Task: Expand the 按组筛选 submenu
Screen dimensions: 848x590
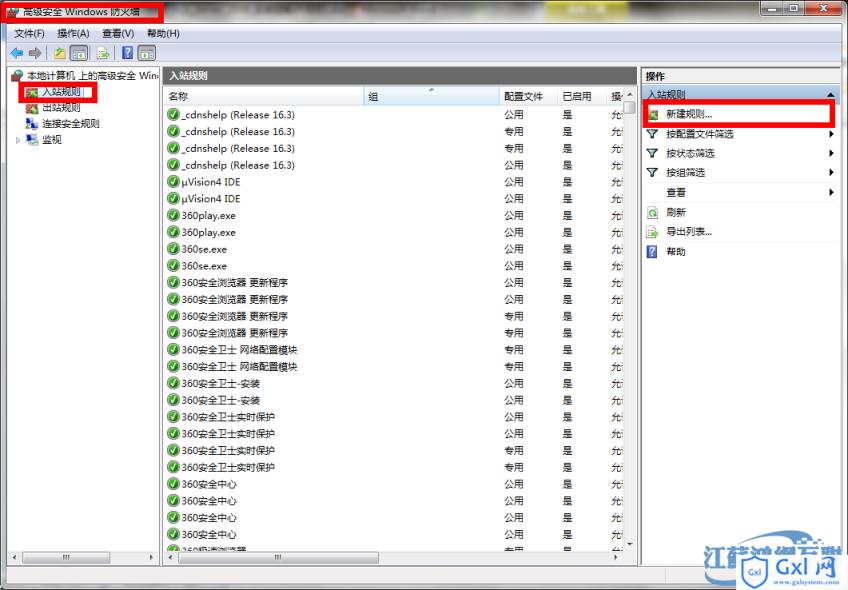Action: (x=831, y=173)
